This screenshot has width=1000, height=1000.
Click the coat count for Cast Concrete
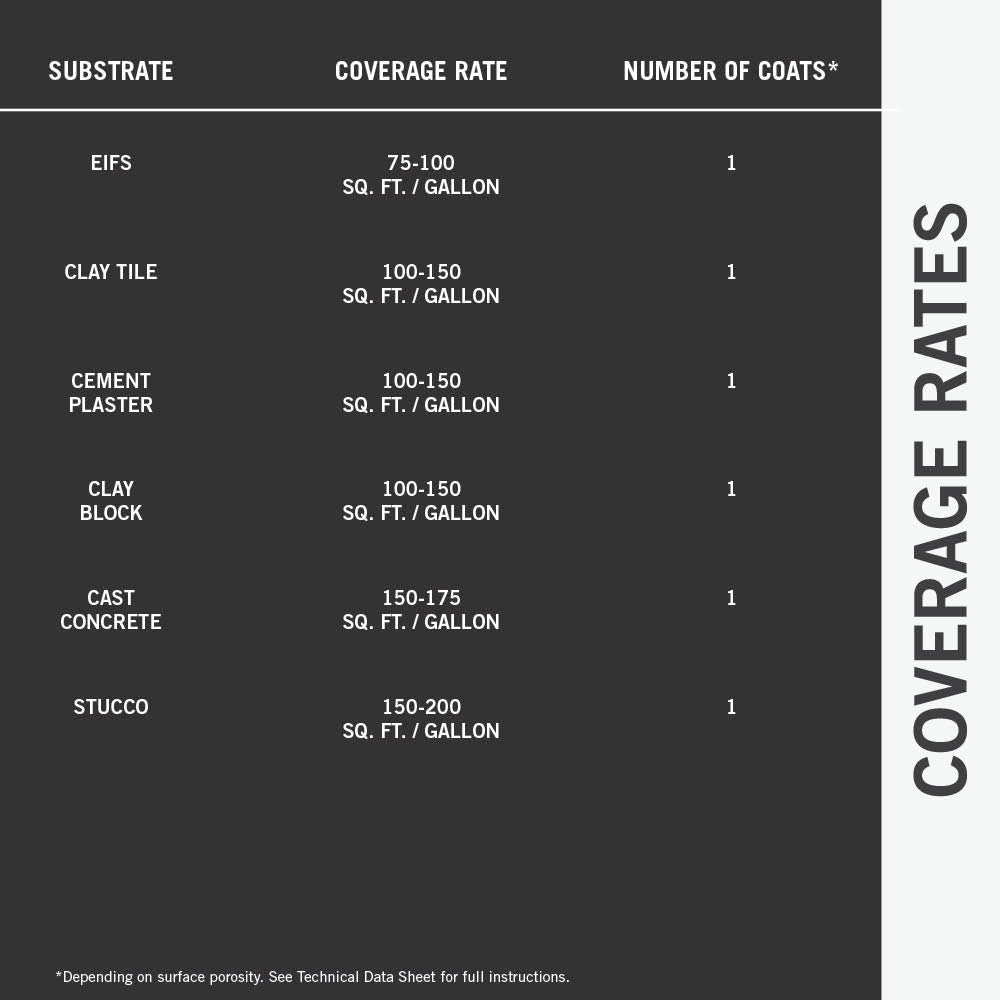(731, 598)
